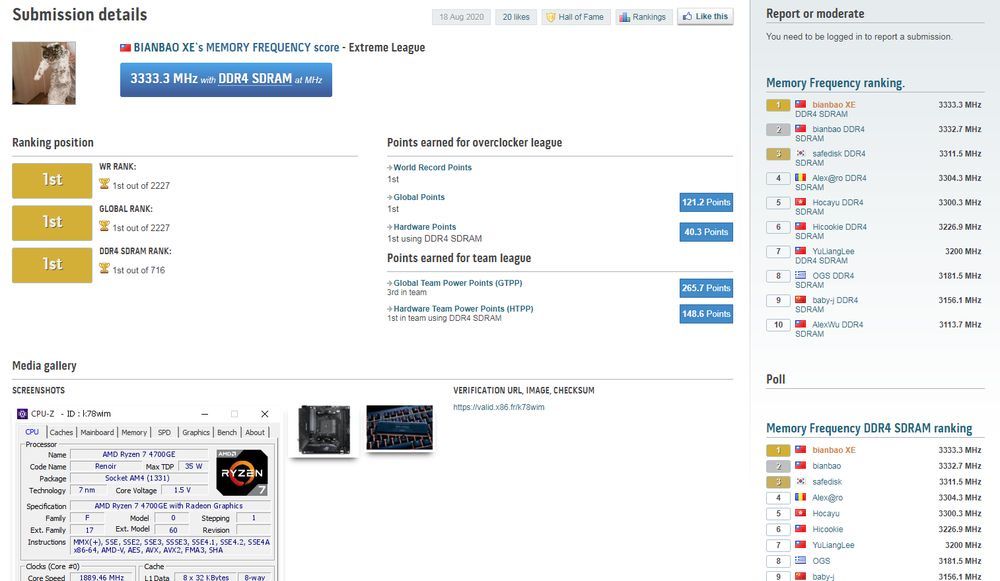
Task: Click the Hong Kong flag beside Hocayu DDR4
Action: tap(800, 202)
